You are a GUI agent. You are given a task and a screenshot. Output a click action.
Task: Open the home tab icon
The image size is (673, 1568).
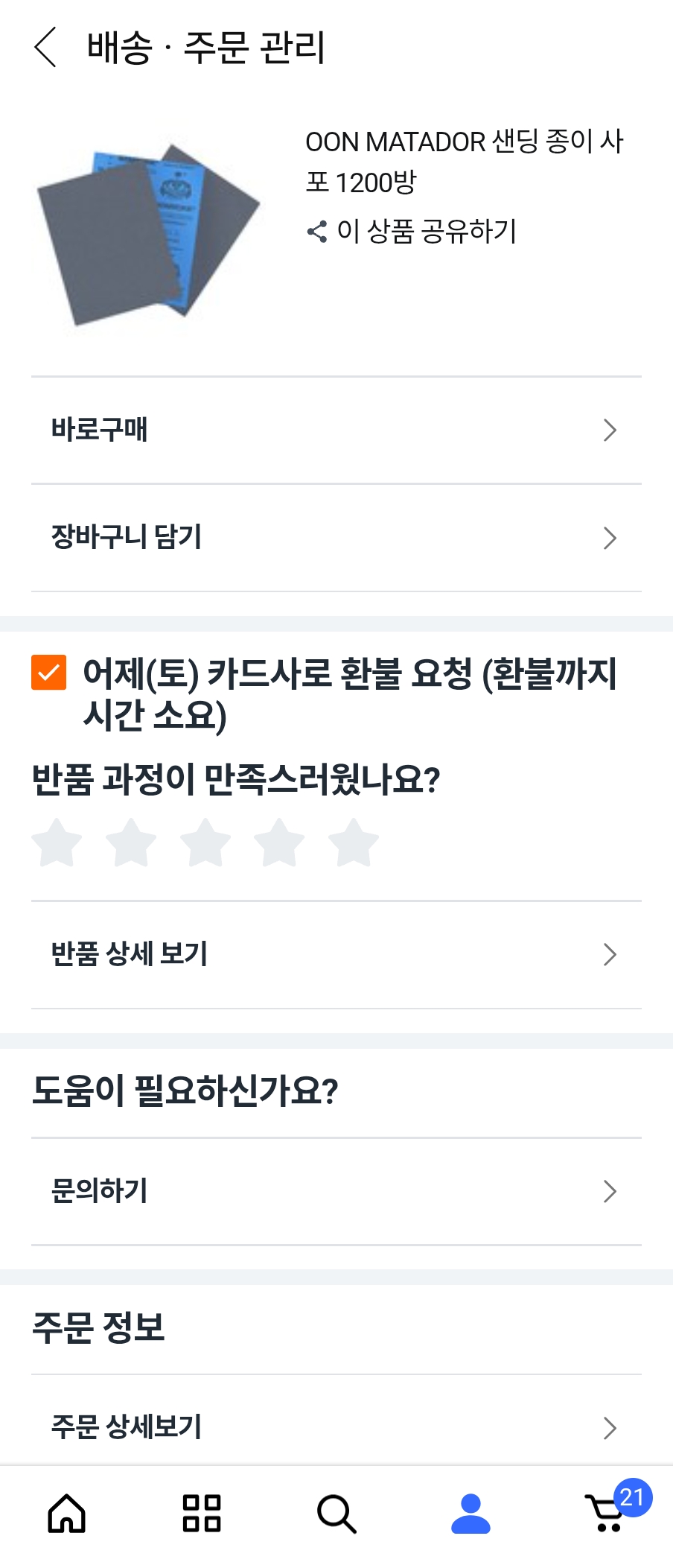tap(67, 1514)
